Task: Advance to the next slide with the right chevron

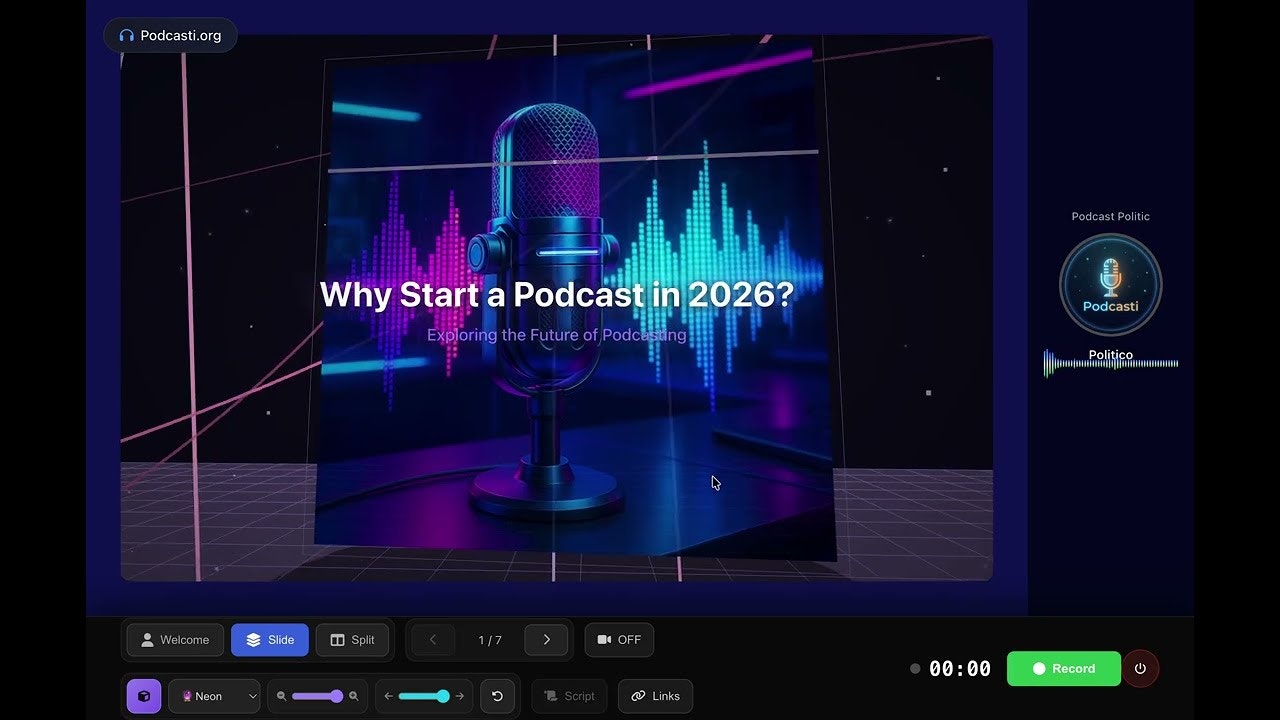Action: pyautogui.click(x=545, y=640)
